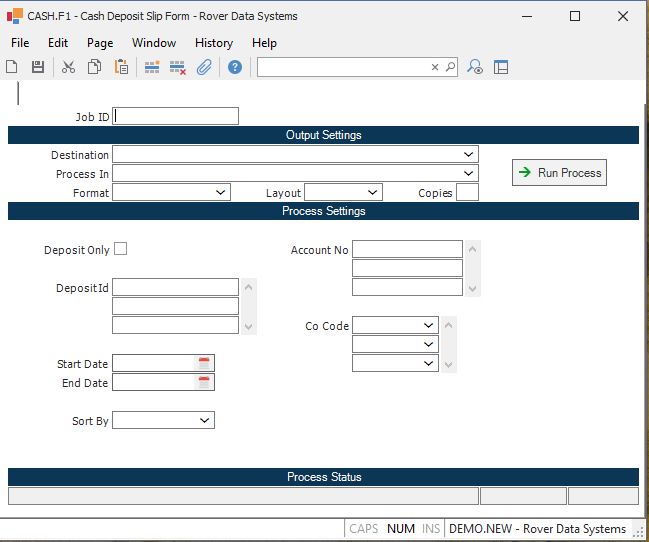The height and width of the screenshot is (542, 649).
Task: Open the File menu
Action: 20,43
